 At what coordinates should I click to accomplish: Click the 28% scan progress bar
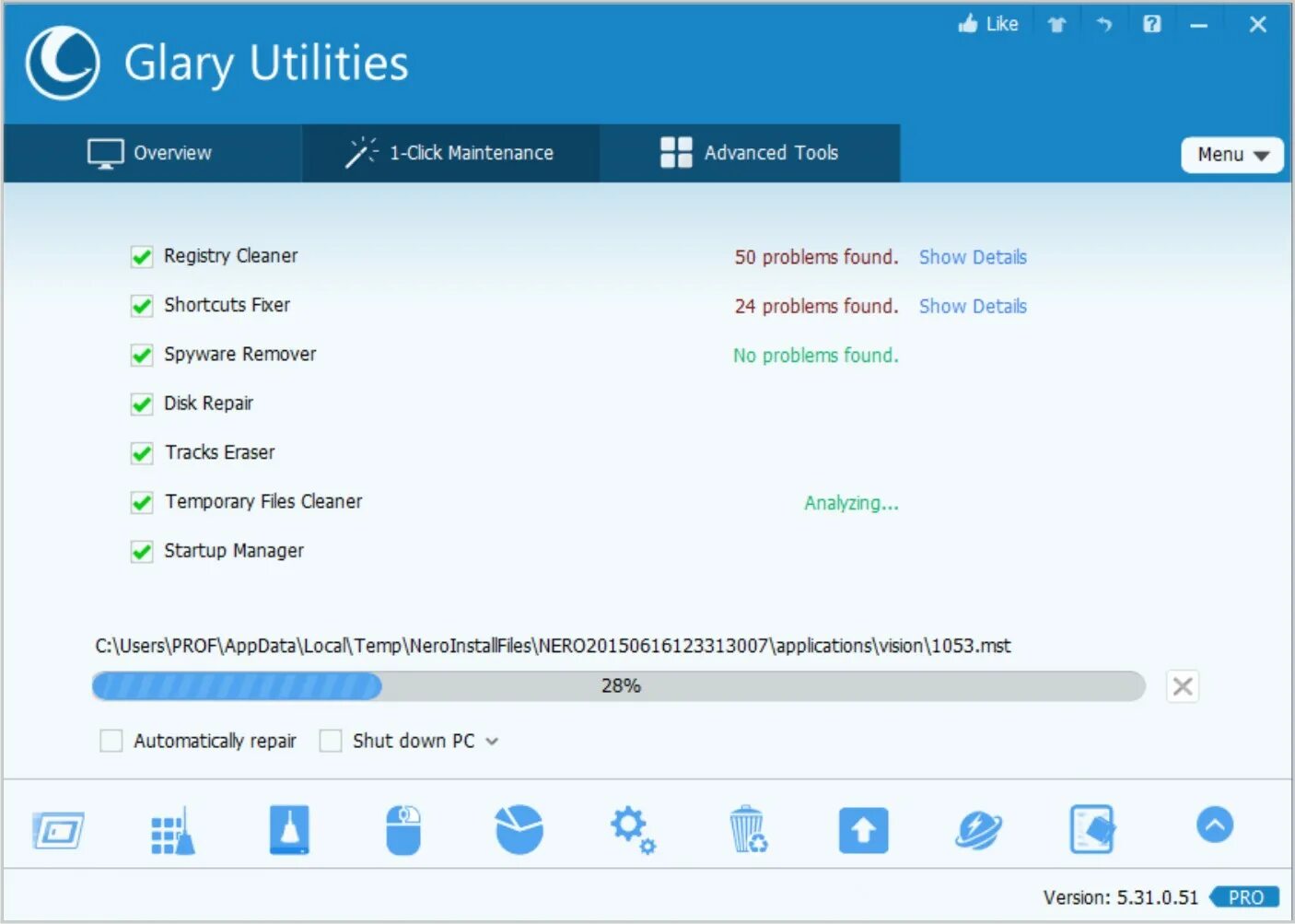(618, 686)
